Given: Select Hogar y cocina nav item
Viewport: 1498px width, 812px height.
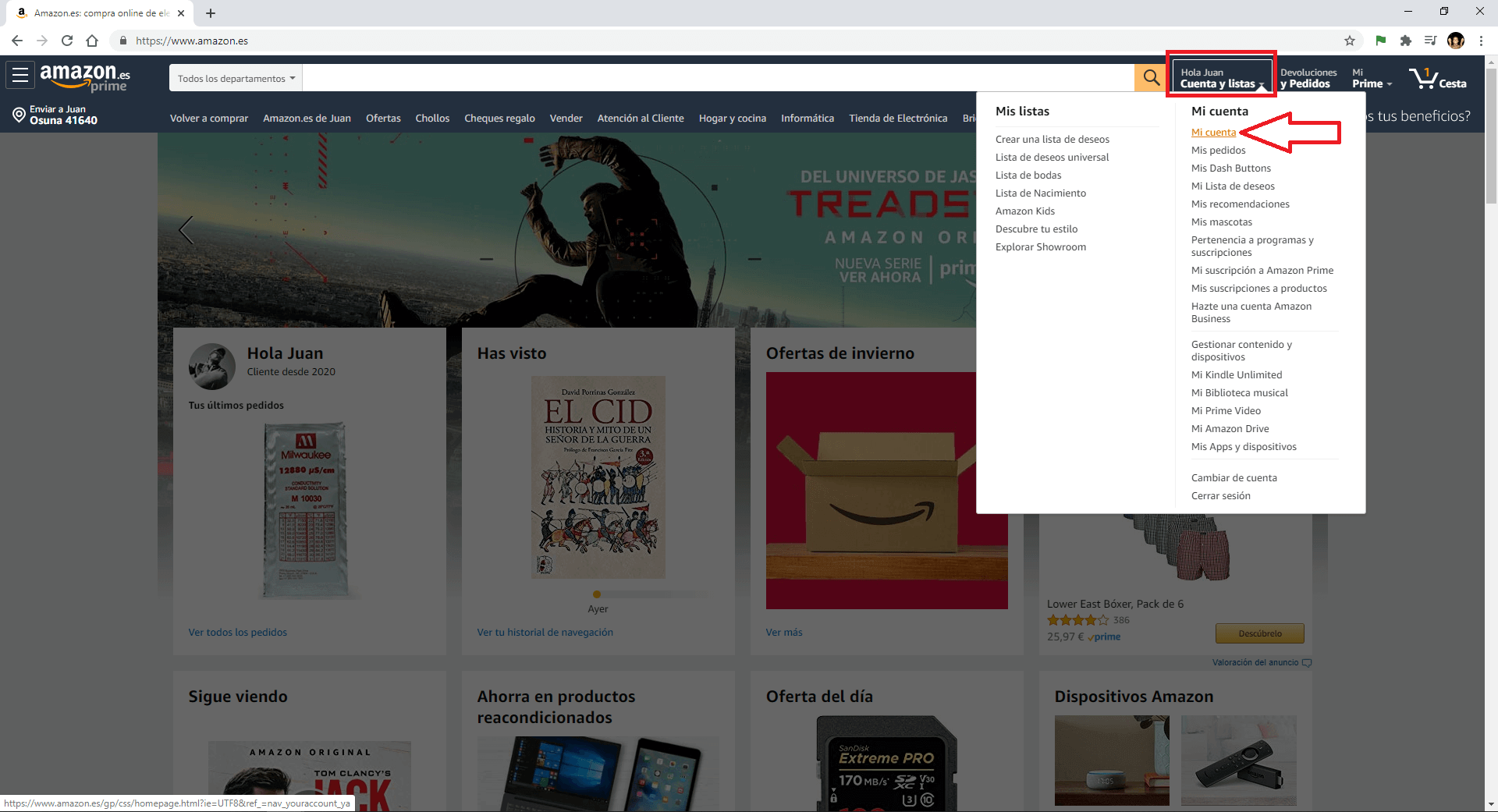Looking at the screenshot, I should (x=733, y=119).
